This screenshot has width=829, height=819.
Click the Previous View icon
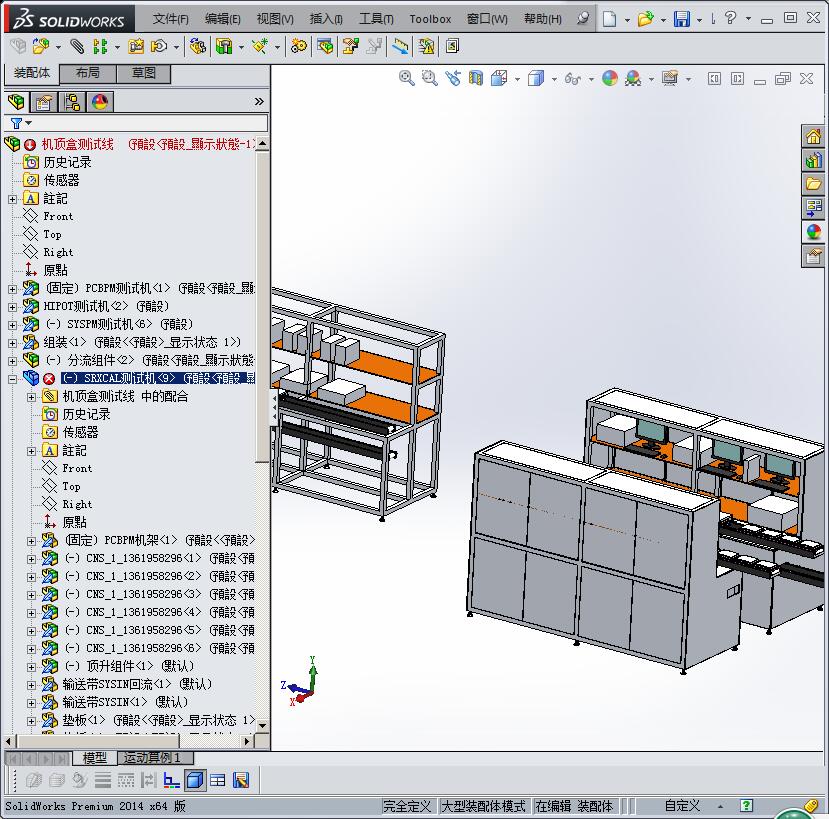click(453, 79)
